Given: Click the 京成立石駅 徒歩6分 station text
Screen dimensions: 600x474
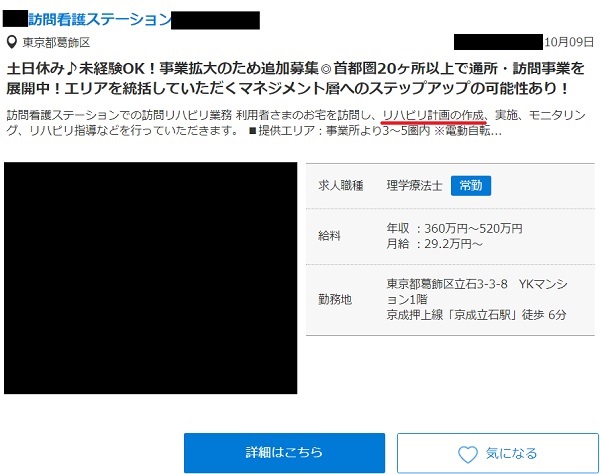Looking at the screenshot, I should (x=476, y=315).
